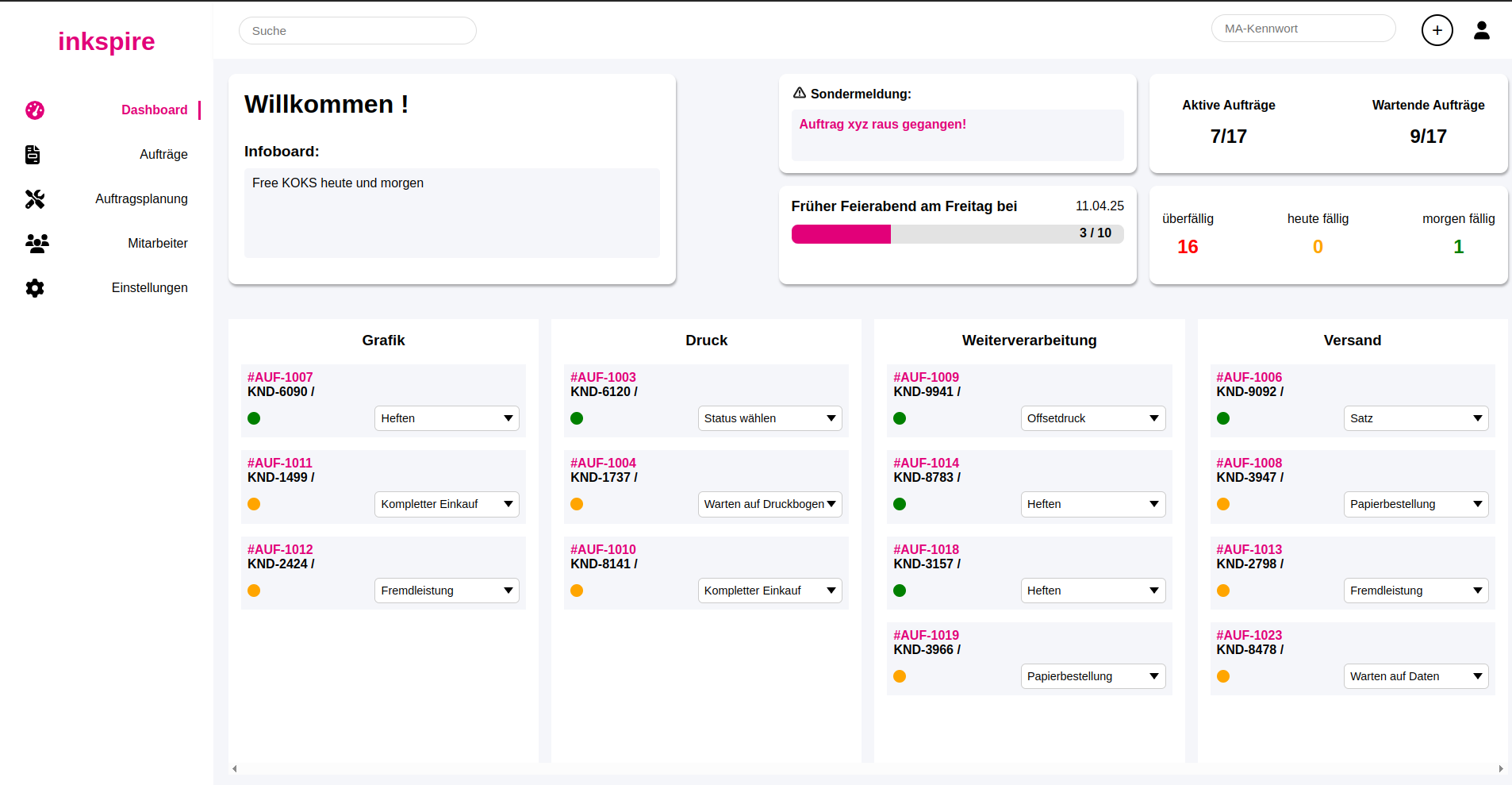Screen dimensions: 1512x785
Task: Click the Einstellungen gear icon
Action: pyautogui.click(x=35, y=288)
